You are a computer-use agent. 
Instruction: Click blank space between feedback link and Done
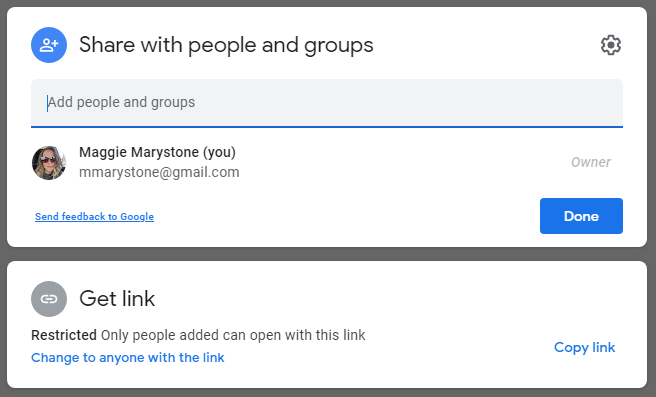coord(347,216)
